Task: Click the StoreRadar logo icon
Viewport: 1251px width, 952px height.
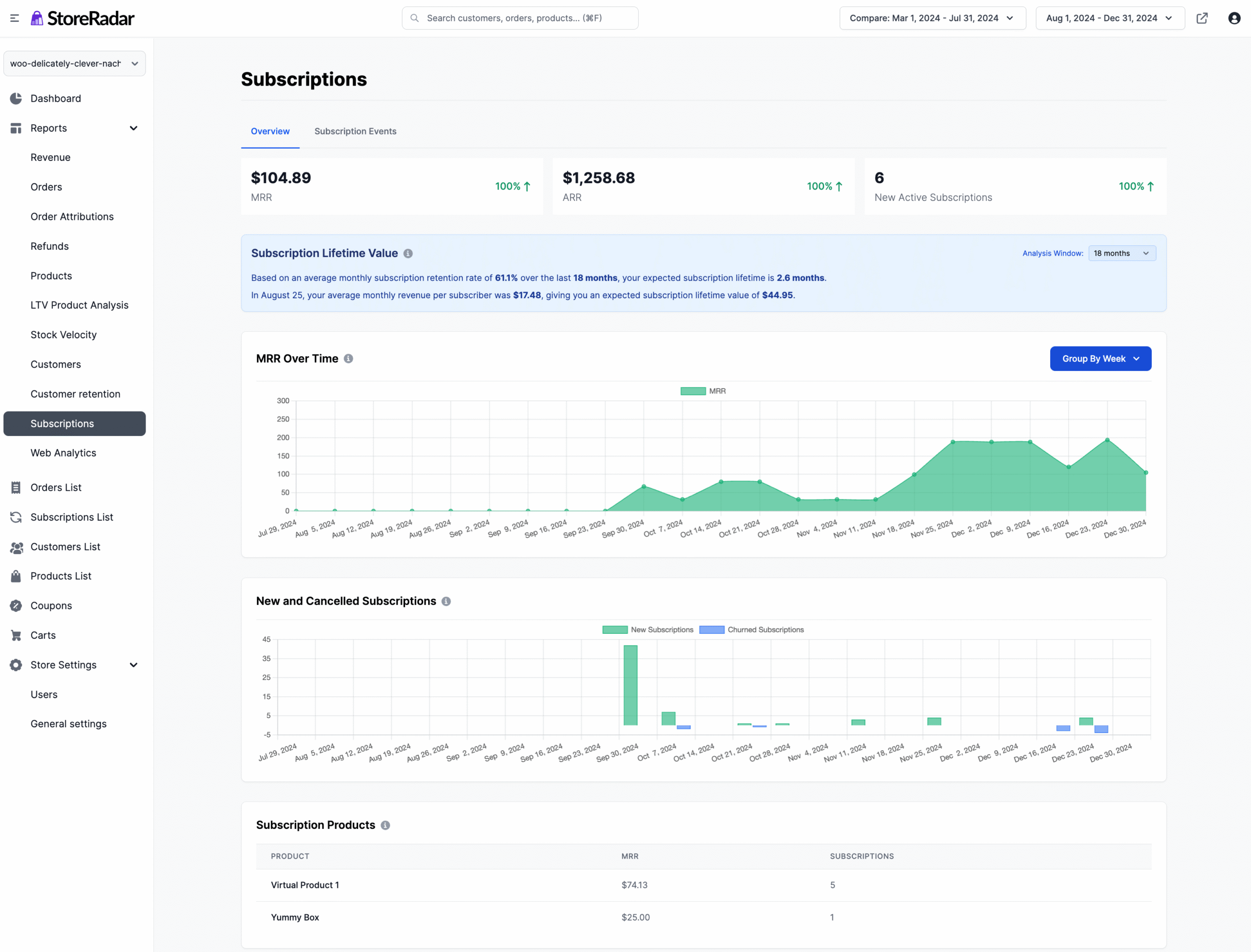Action: (38, 18)
